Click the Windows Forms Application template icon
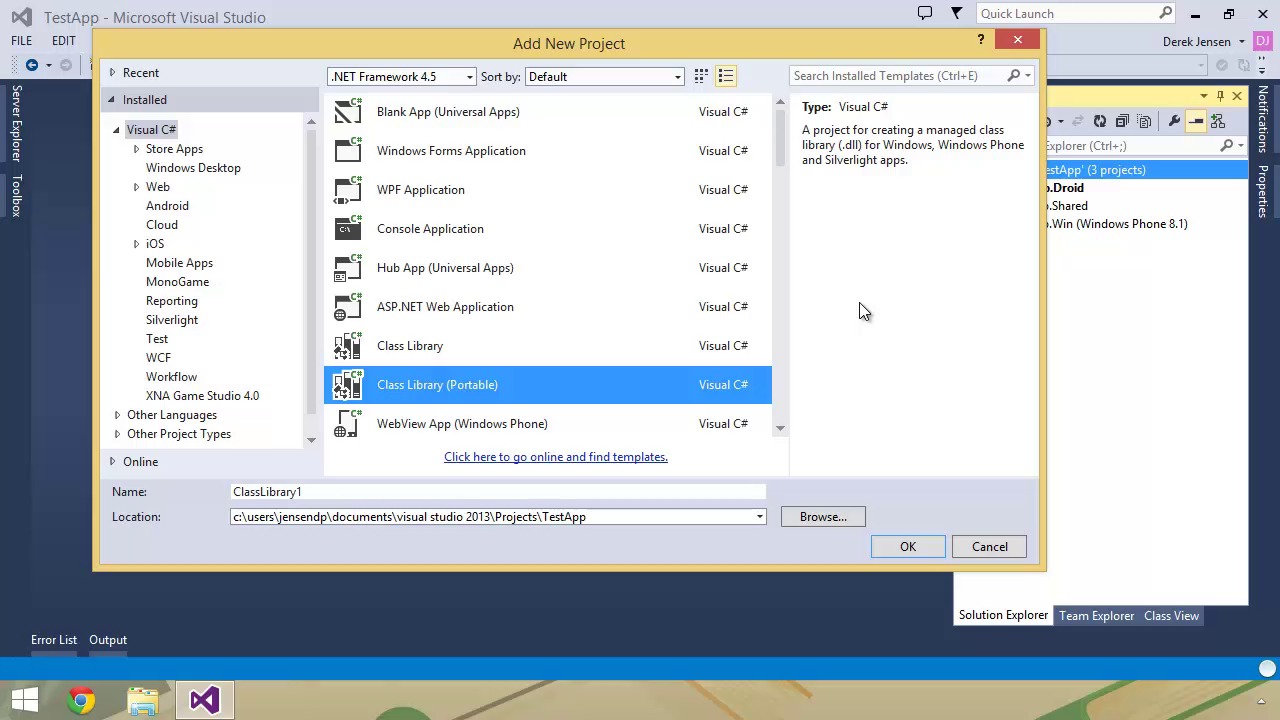1280x720 pixels. [x=347, y=150]
